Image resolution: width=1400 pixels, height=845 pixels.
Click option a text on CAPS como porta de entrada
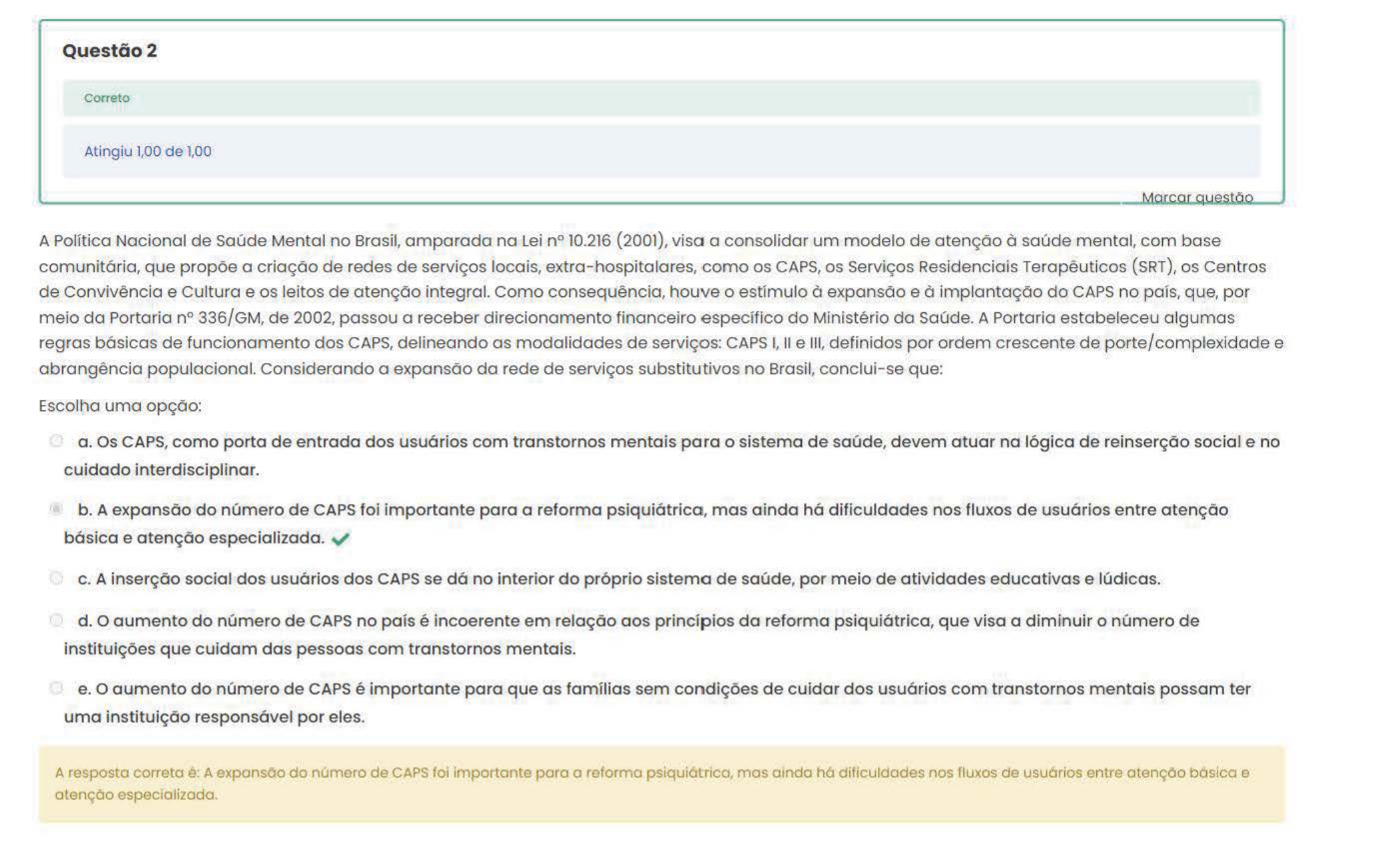(671, 455)
